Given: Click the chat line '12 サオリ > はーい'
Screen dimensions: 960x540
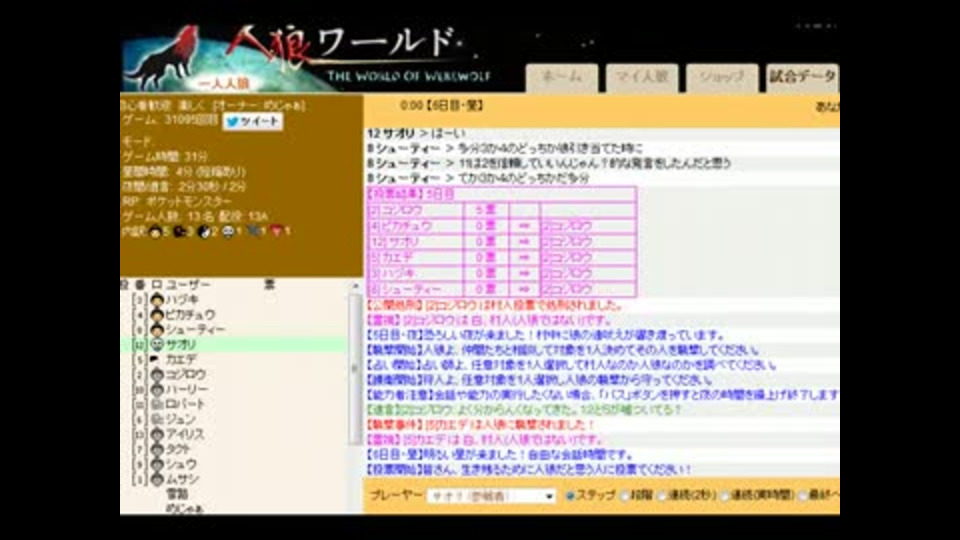Looking at the screenshot, I should 416,133.
